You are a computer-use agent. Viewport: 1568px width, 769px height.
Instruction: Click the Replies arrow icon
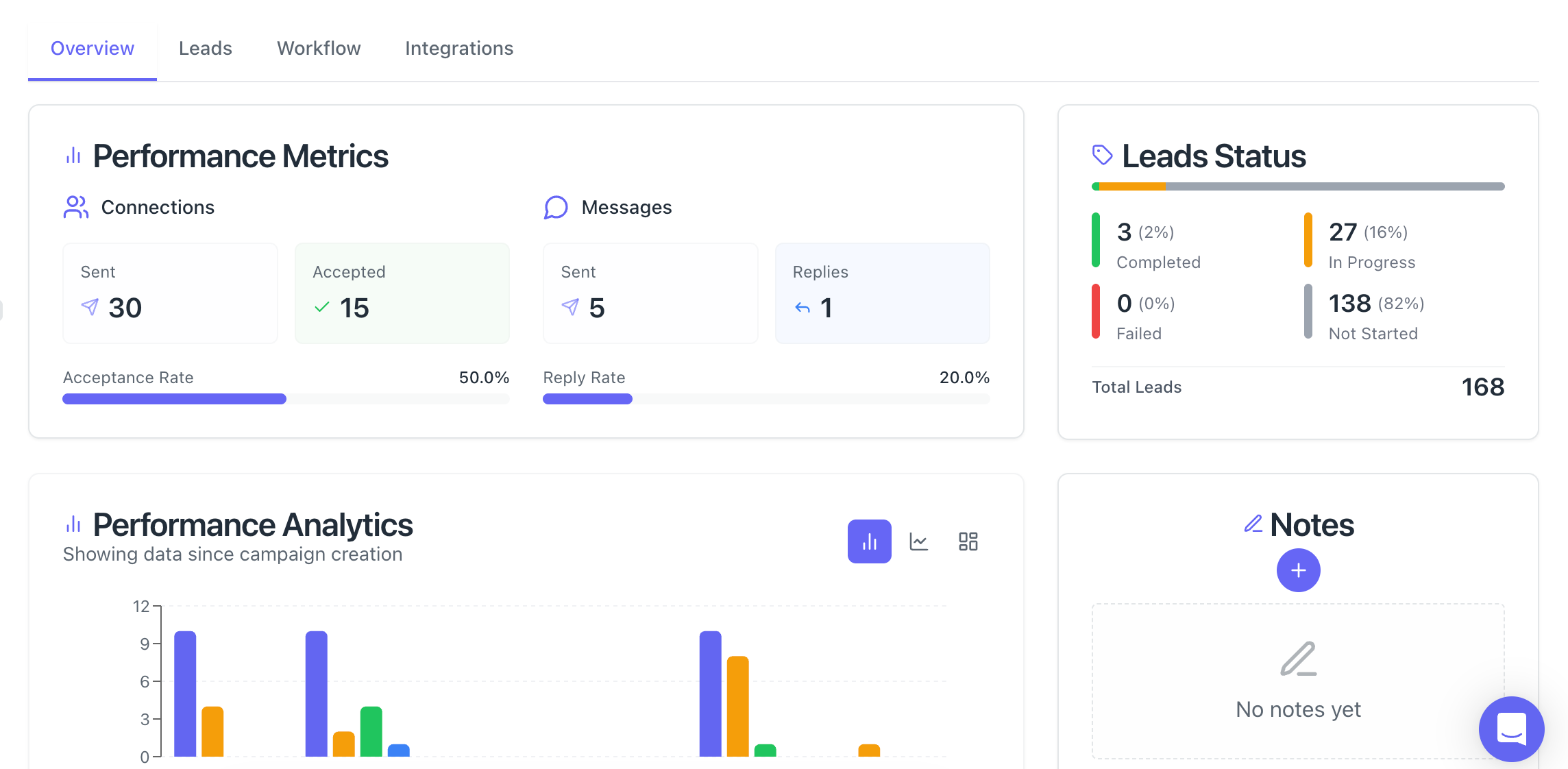pyautogui.click(x=803, y=308)
